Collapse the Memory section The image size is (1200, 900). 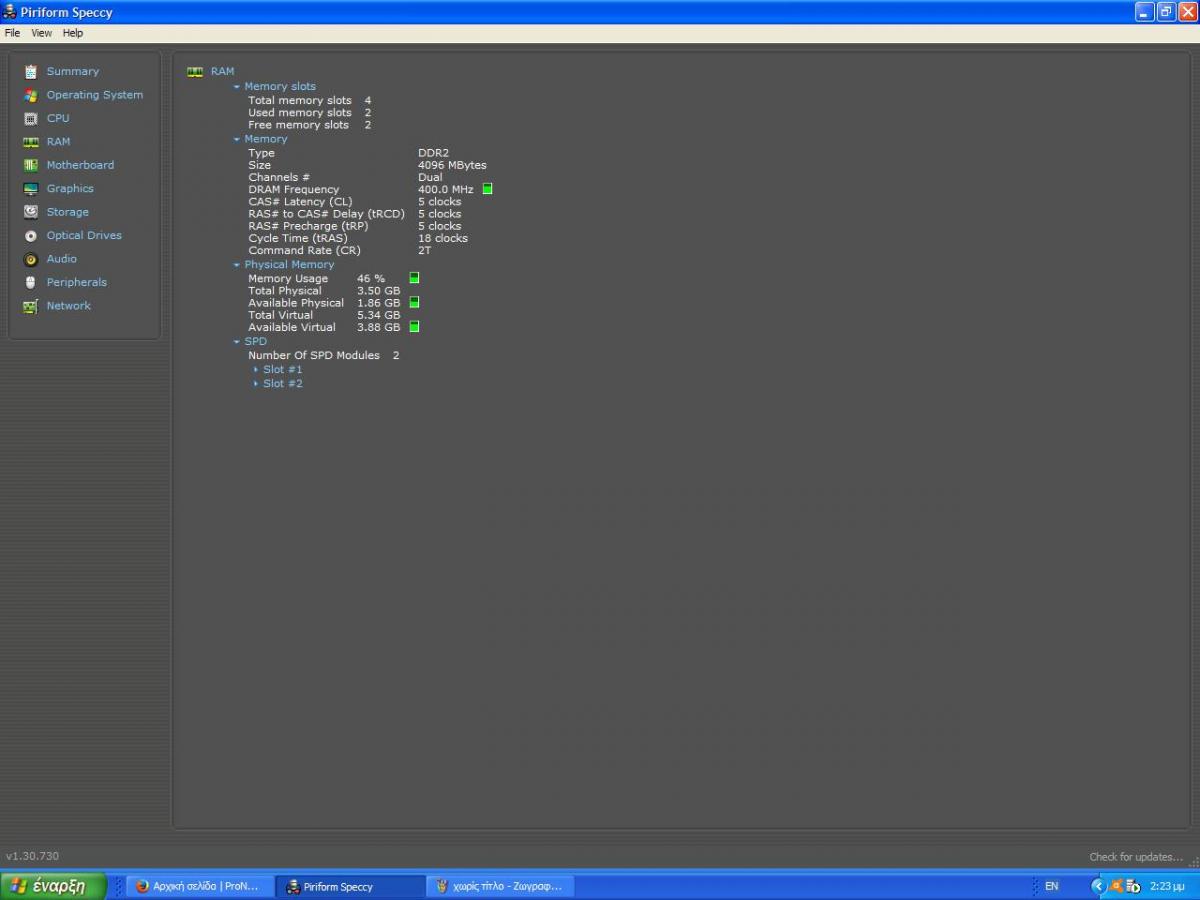(237, 139)
